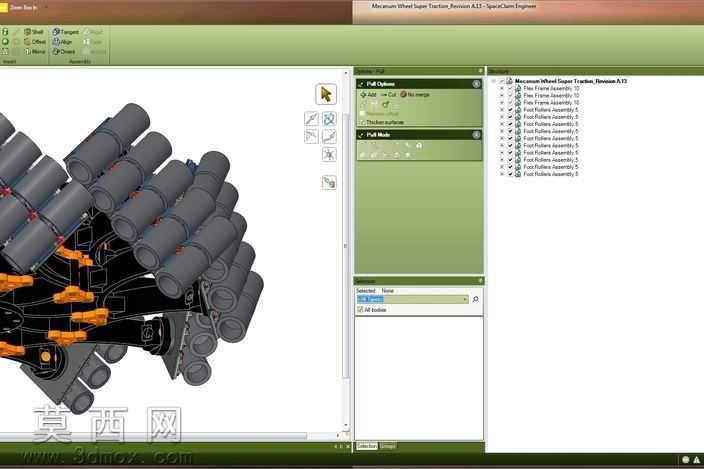
Task: Insert a sphere from the Insert group
Action: click(5, 42)
